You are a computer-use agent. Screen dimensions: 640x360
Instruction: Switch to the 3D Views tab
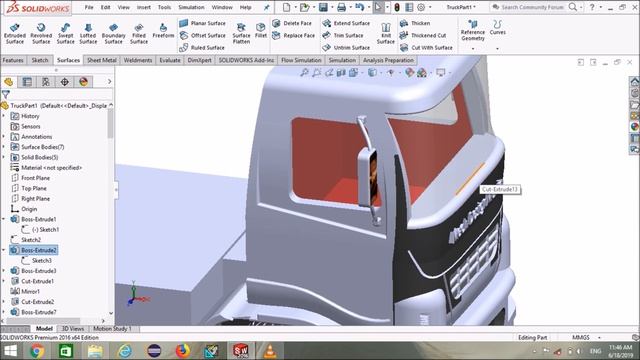[x=73, y=329]
